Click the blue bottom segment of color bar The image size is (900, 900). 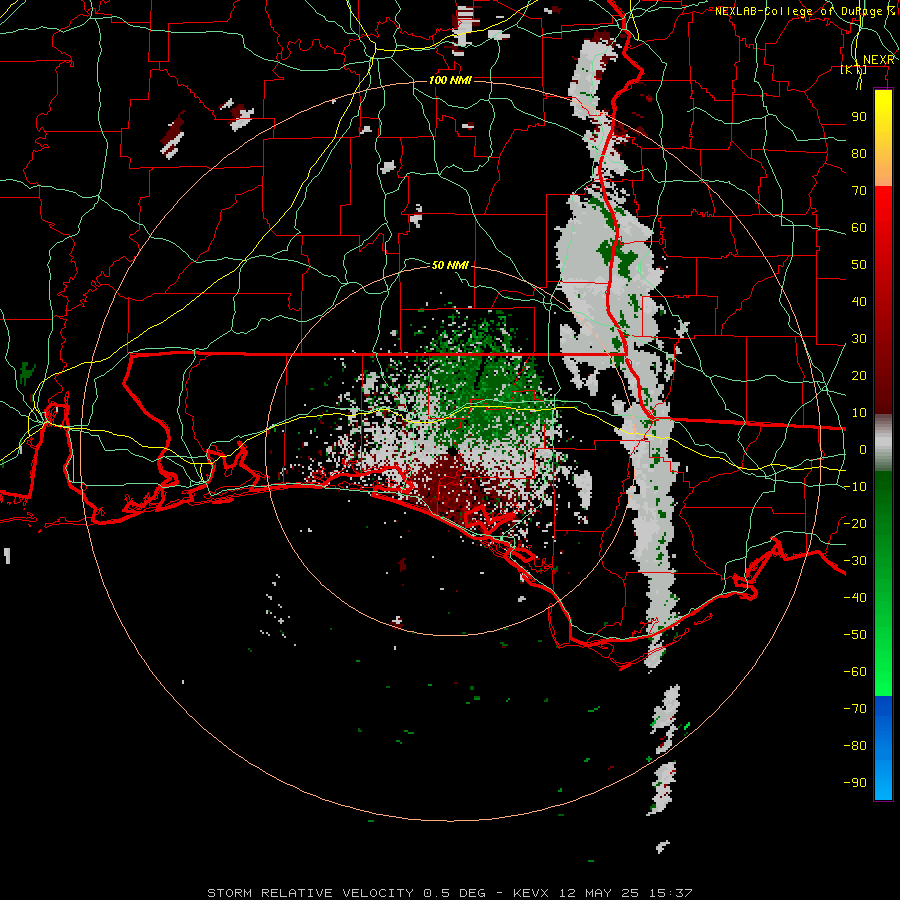pos(883,748)
